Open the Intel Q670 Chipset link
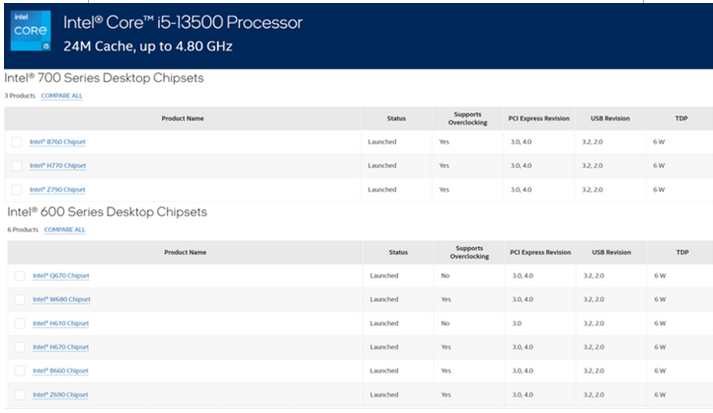 61,276
